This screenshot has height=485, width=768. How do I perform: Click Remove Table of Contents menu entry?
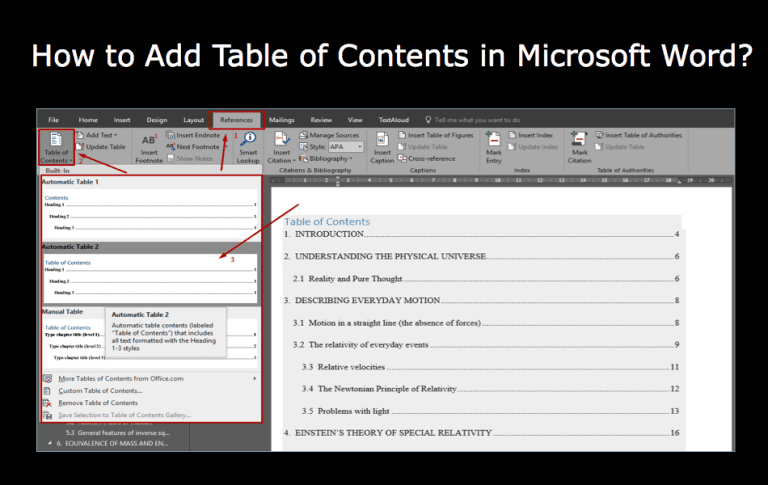(x=98, y=403)
